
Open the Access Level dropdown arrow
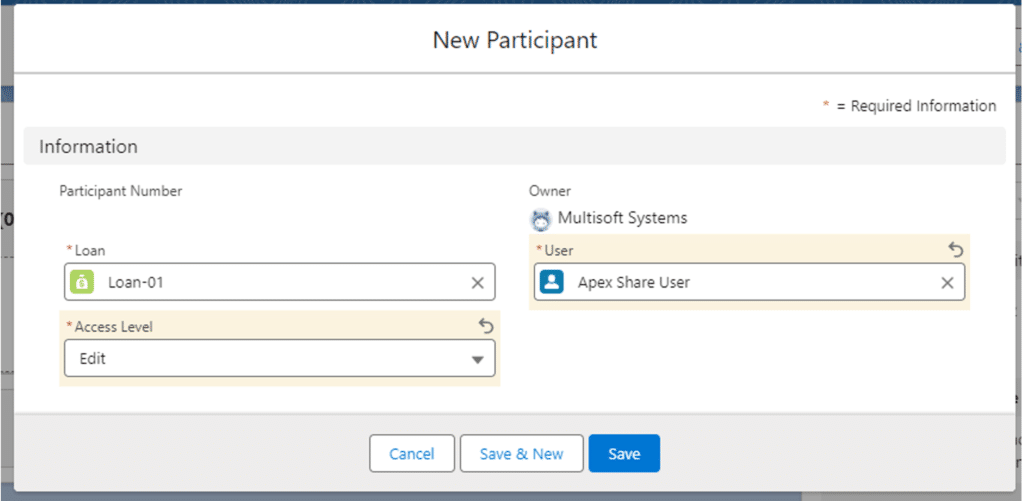click(477, 359)
